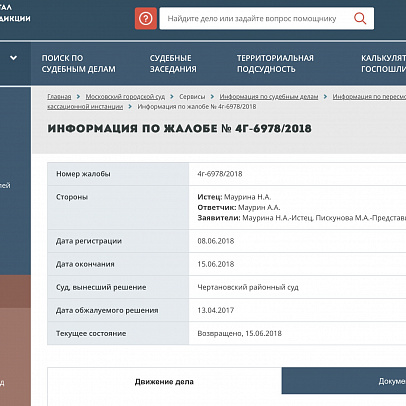Open Информация по судебным делам breadcrumb
Image resolution: width=406 pixels, height=406 pixels.
[269, 97]
